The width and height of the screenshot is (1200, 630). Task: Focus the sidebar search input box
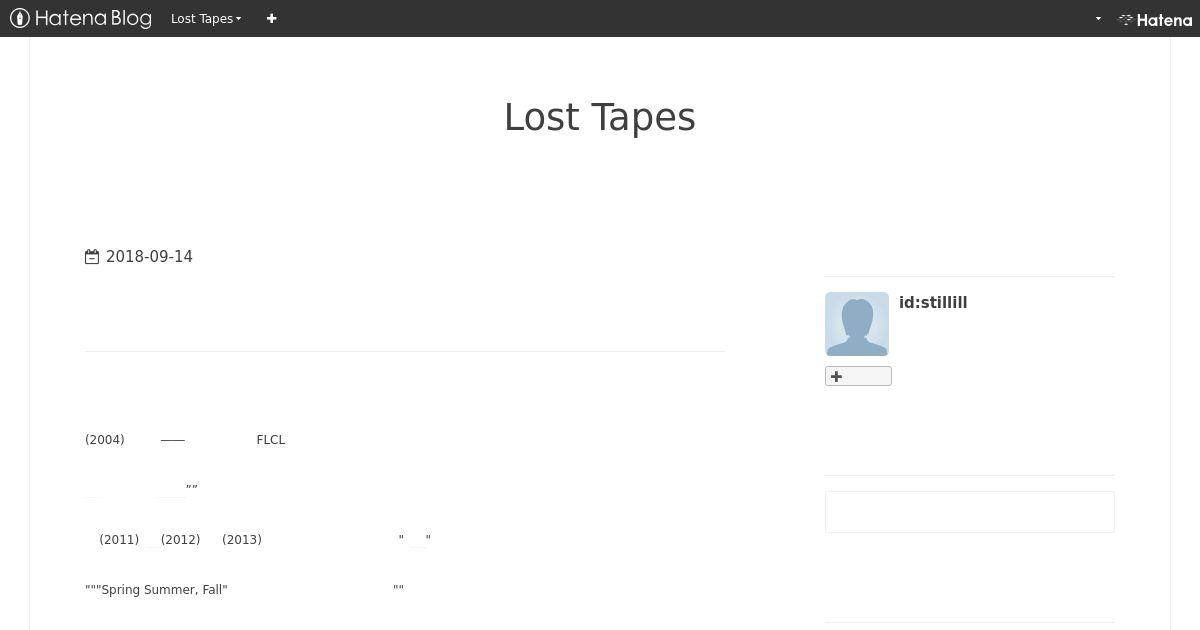coord(970,512)
